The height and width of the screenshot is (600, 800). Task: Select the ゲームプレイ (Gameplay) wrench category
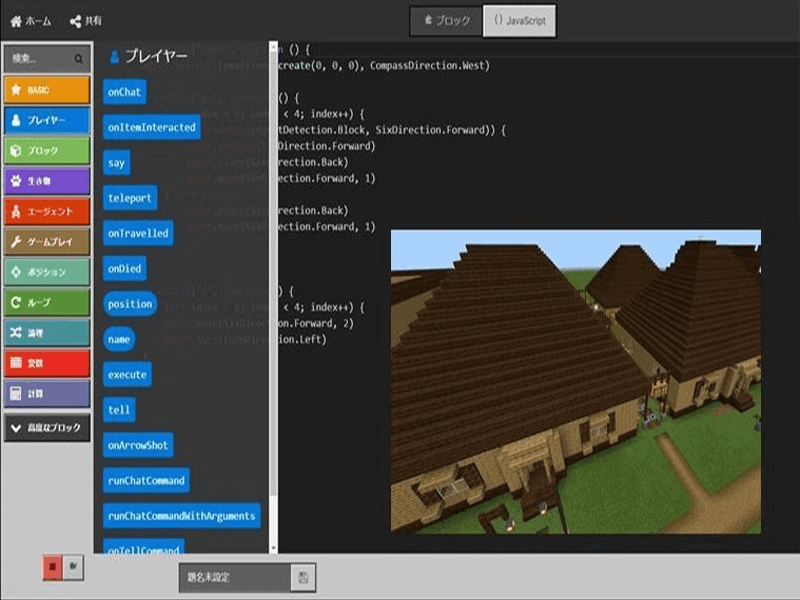point(46,242)
